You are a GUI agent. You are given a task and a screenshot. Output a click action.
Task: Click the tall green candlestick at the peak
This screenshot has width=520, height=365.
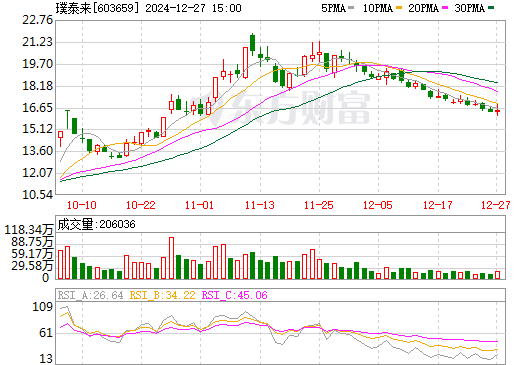click(253, 43)
